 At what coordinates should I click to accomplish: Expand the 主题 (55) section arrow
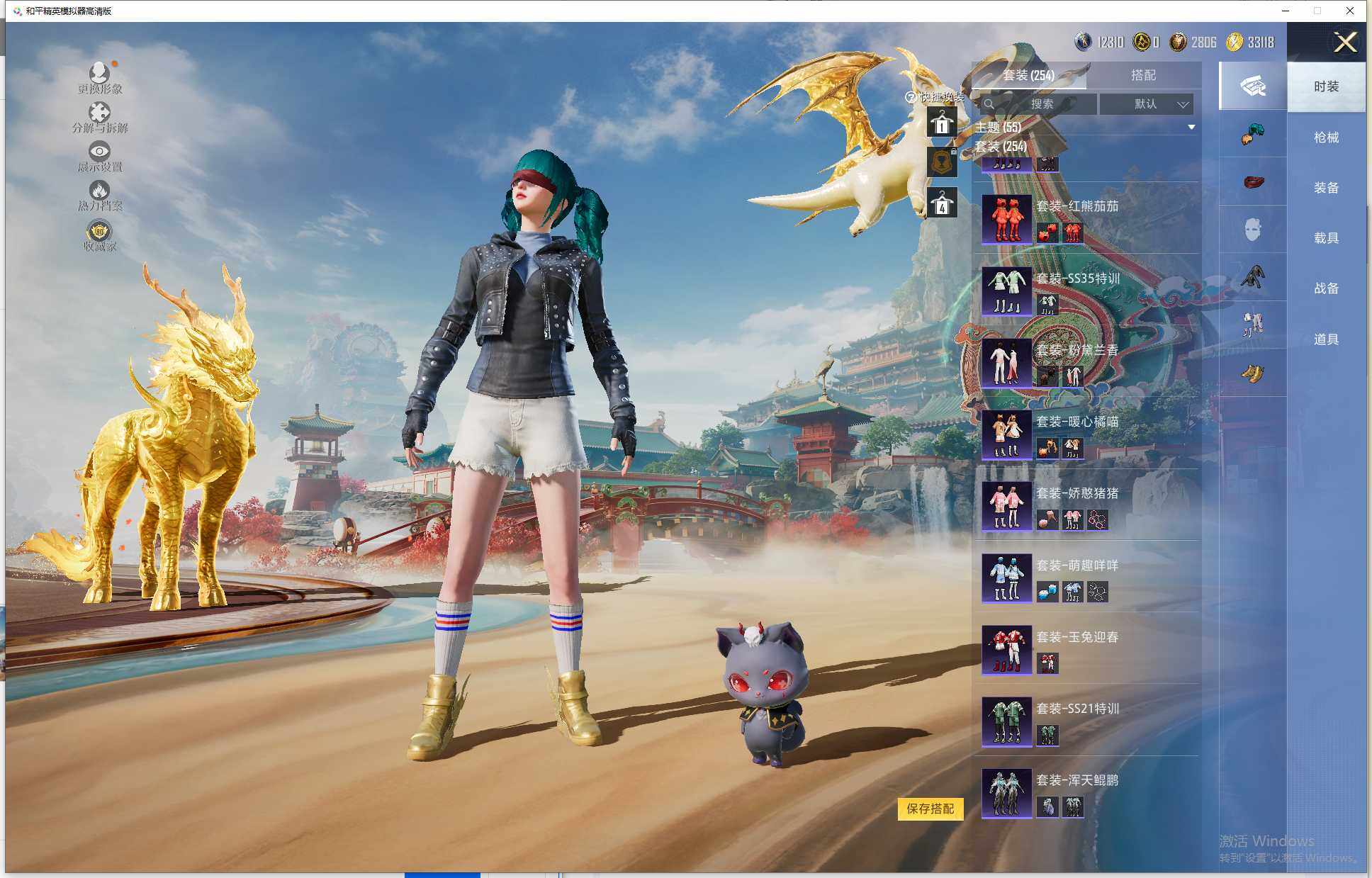pos(1191,128)
